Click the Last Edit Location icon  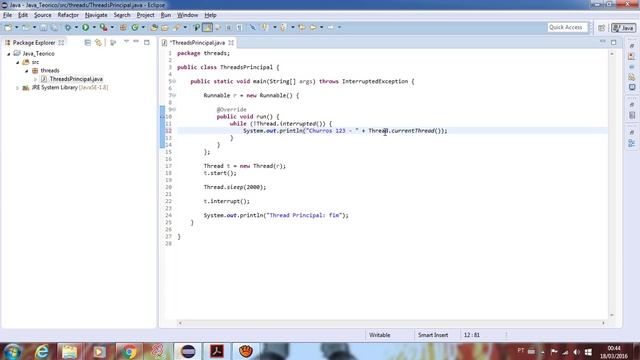coord(302,27)
